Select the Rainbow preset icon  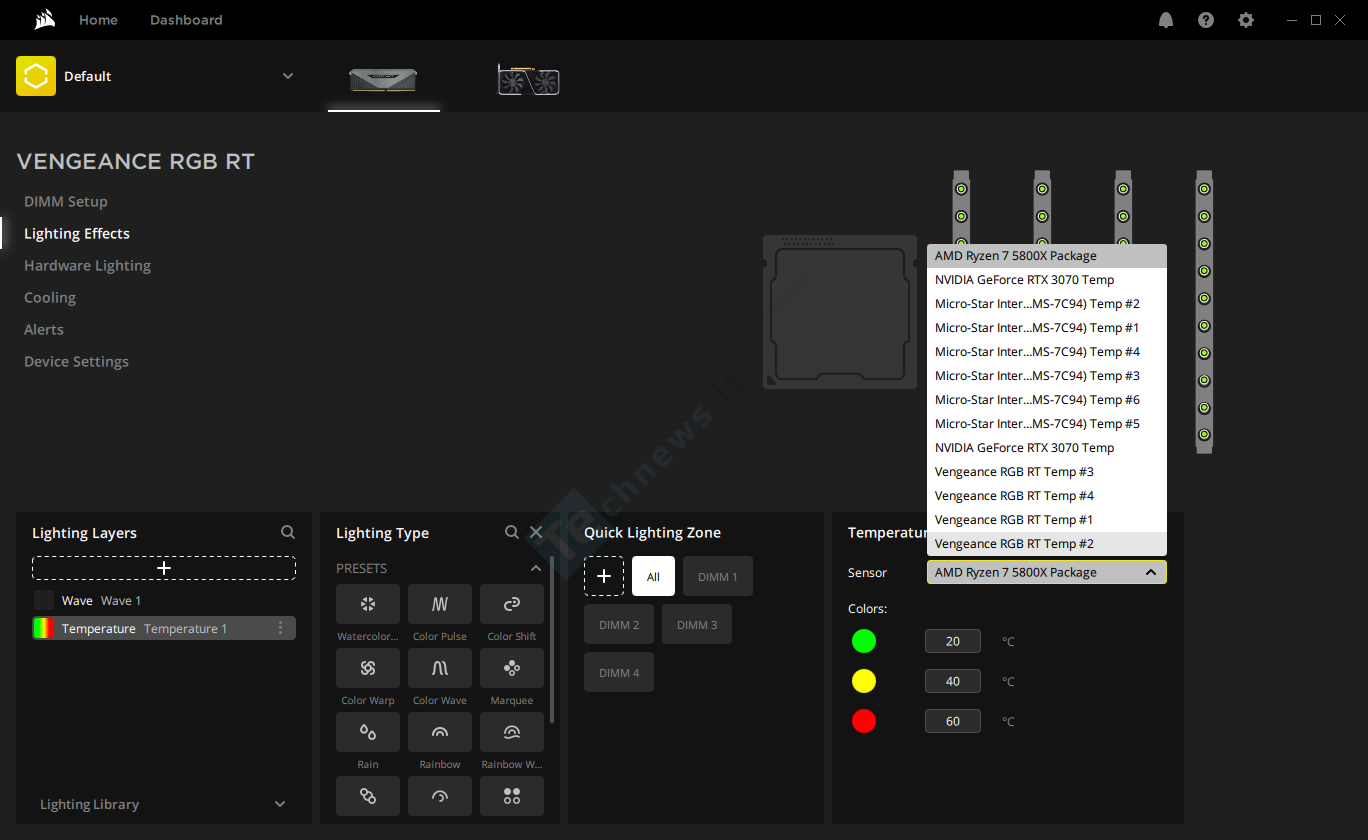click(x=440, y=732)
